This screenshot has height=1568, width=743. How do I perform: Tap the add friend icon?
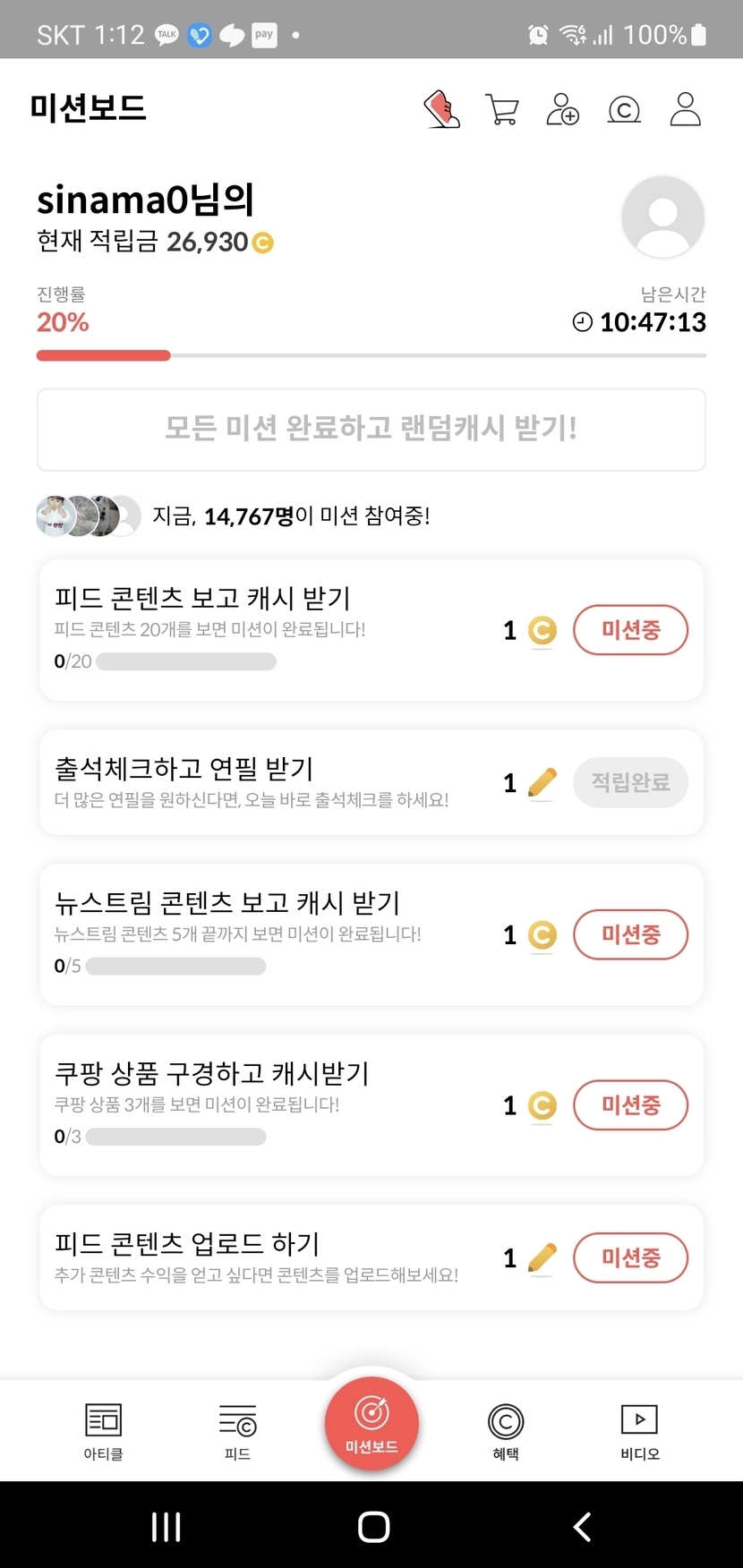click(563, 110)
